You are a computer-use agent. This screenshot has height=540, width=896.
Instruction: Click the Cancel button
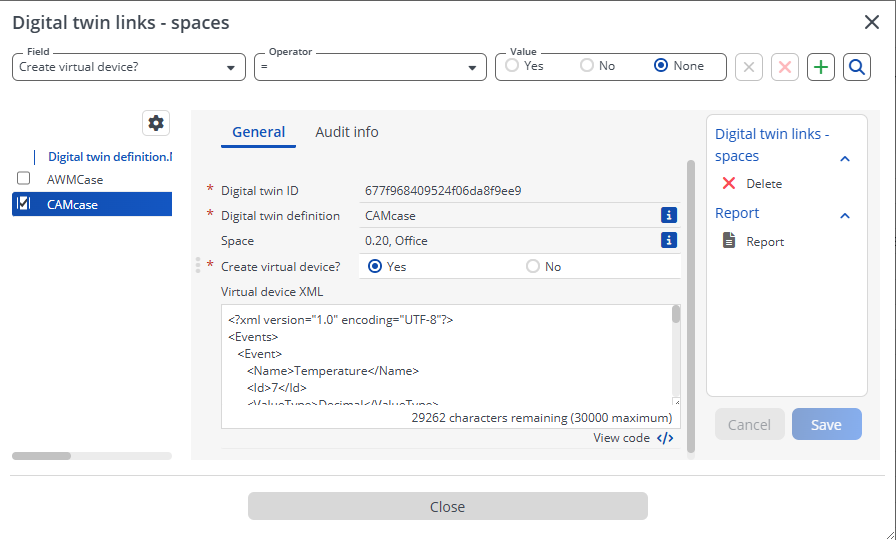coord(749,425)
